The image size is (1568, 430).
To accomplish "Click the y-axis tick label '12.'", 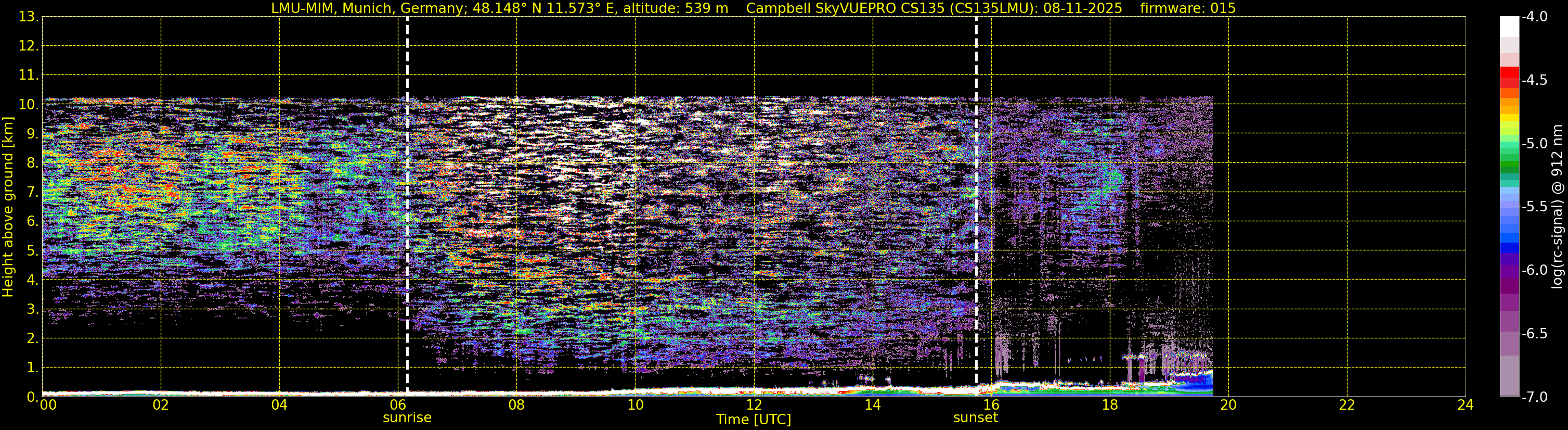I will (x=29, y=46).
